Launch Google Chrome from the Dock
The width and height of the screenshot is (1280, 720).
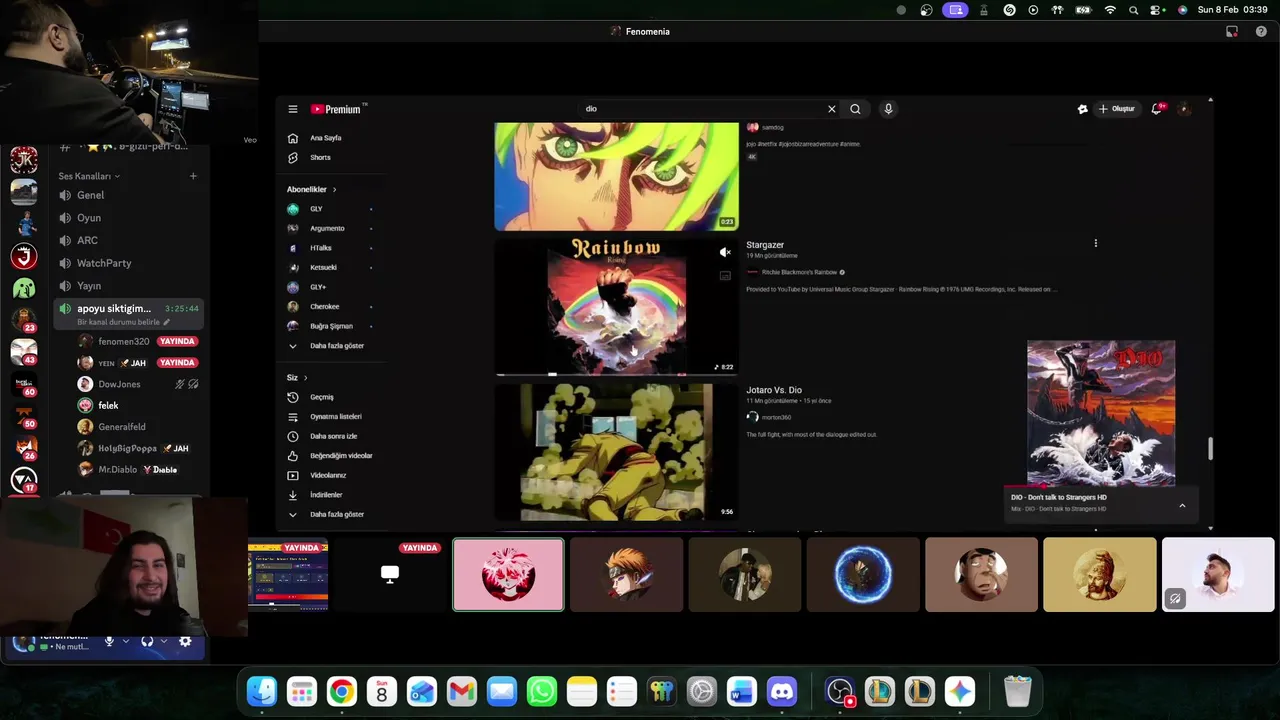point(342,691)
